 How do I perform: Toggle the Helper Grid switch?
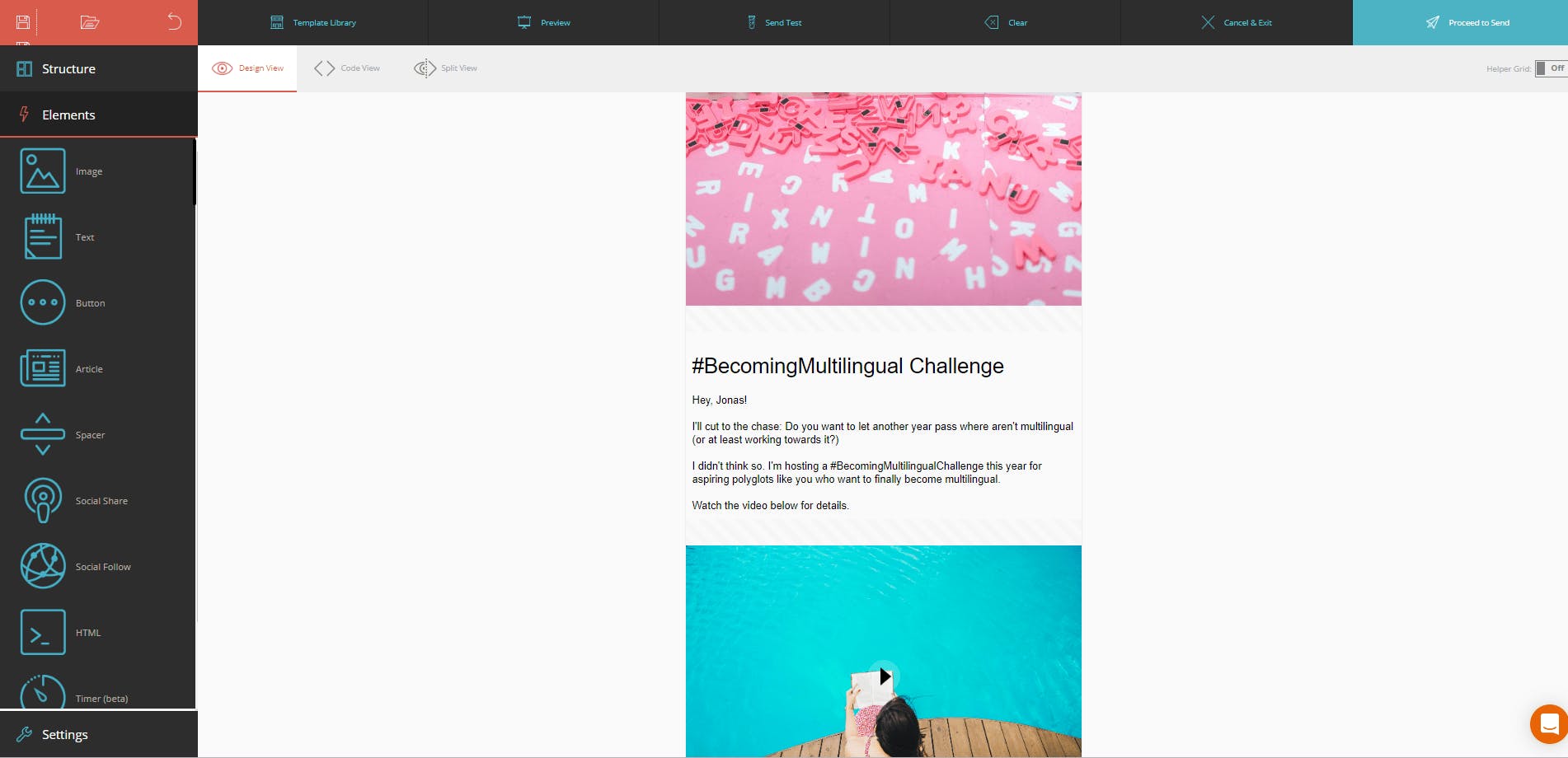click(x=1551, y=68)
